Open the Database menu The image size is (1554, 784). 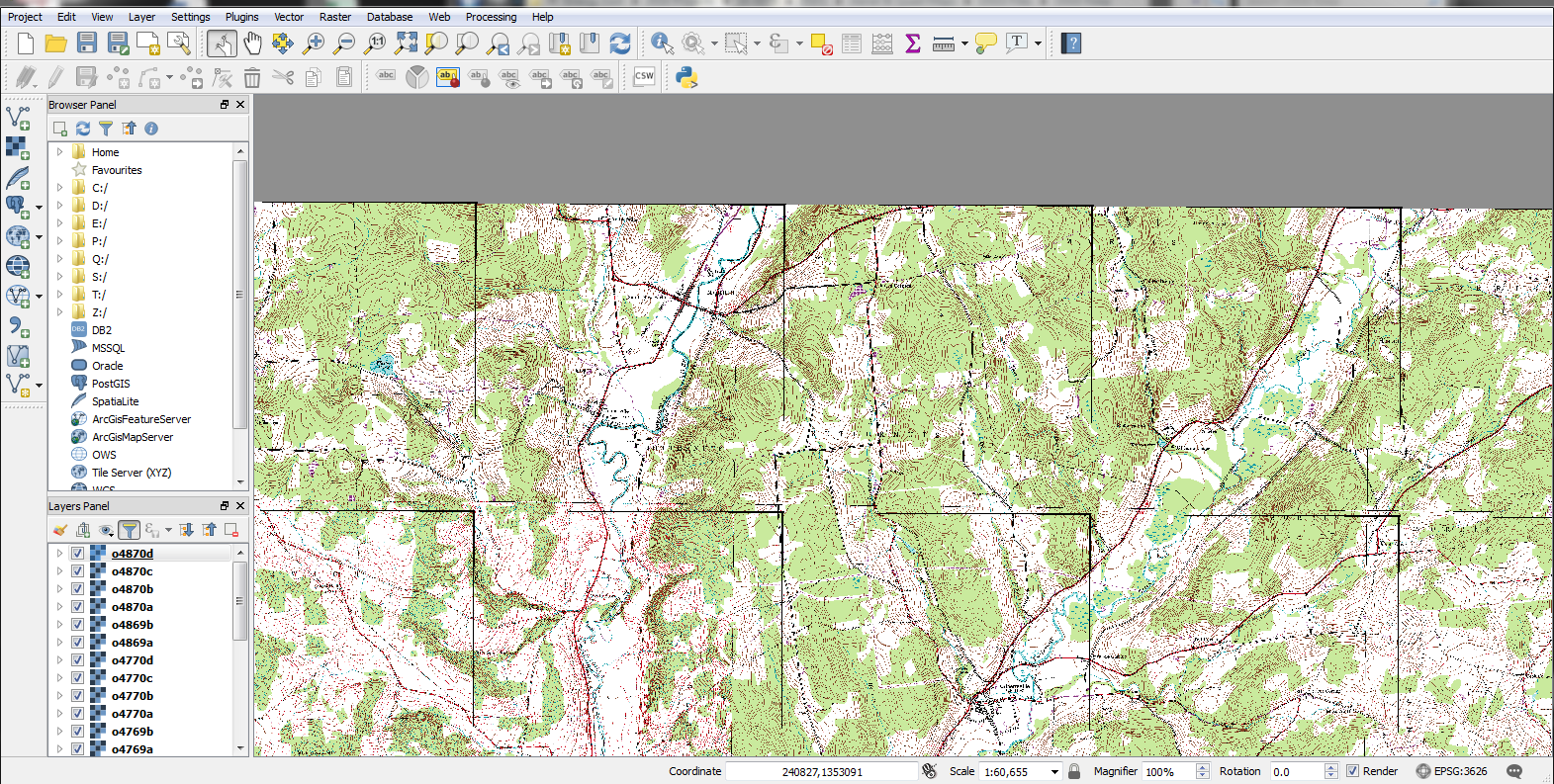coord(390,17)
